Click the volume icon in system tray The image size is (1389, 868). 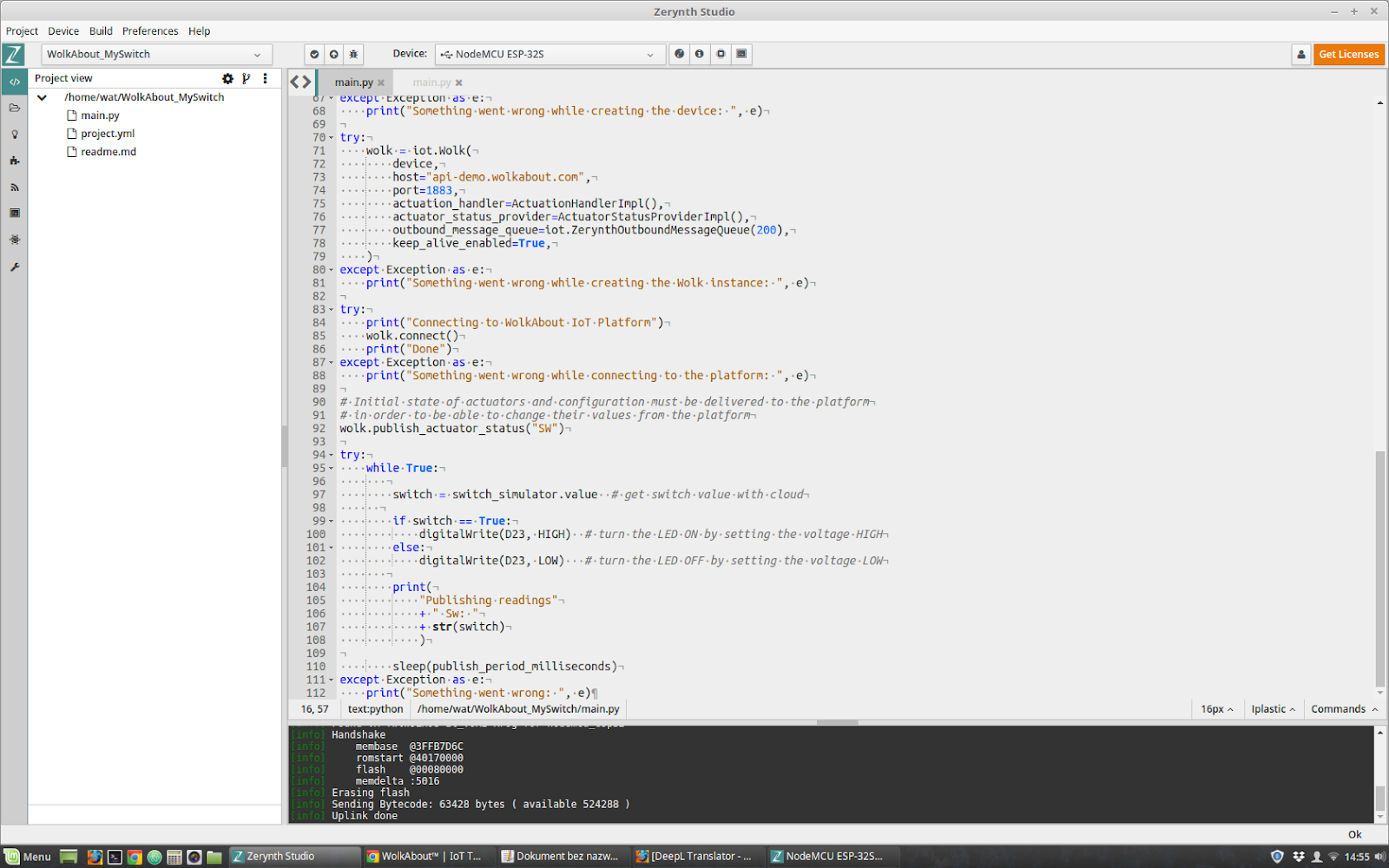tap(1379, 857)
